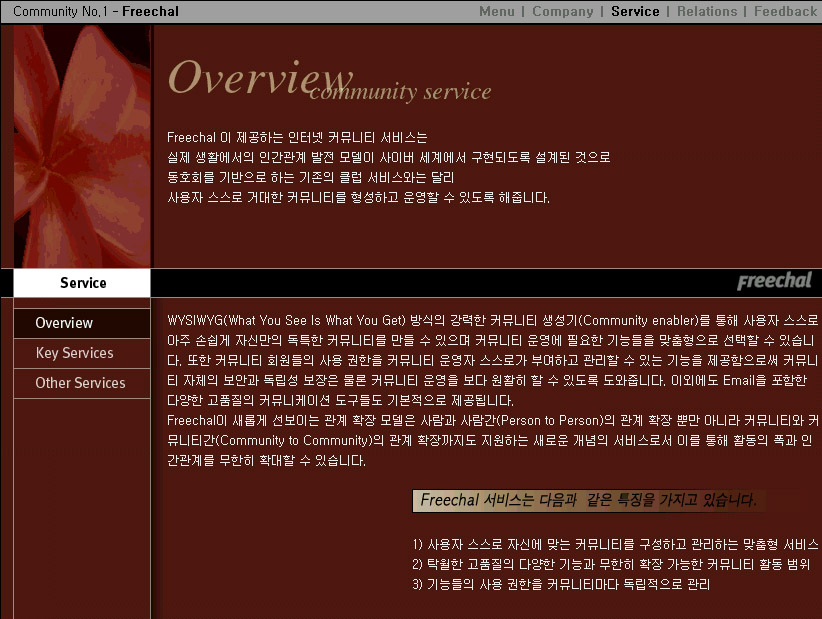Click the Overview community service heading
The height and width of the screenshot is (619, 822).
tap(329, 81)
